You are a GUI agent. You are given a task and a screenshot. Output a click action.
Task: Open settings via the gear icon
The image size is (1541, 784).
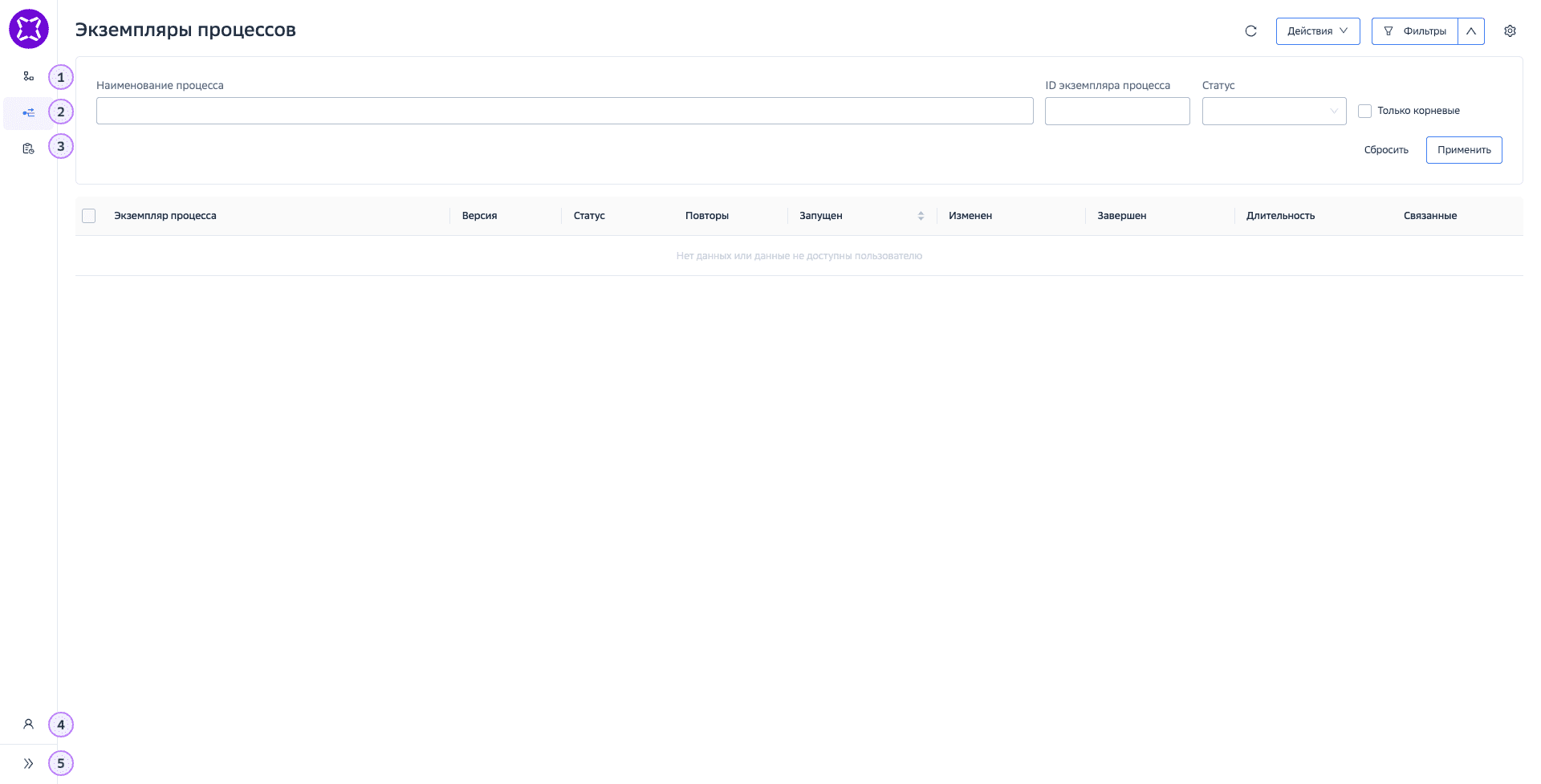[1511, 30]
